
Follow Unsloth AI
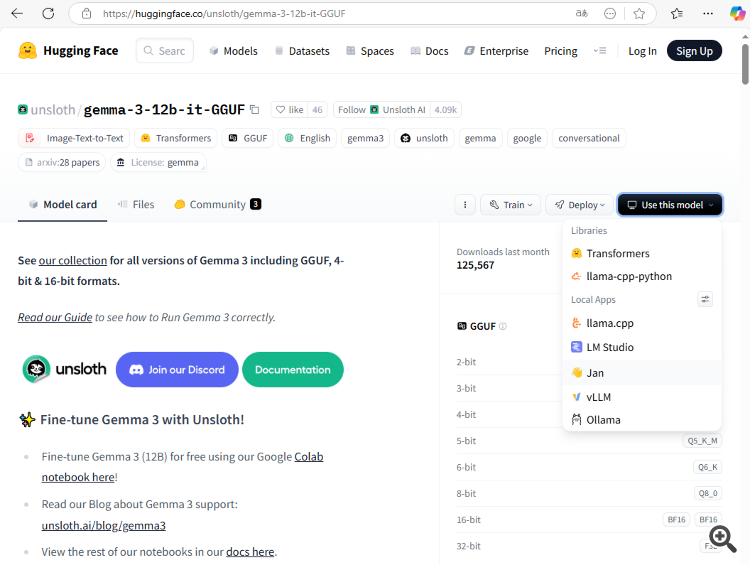click(x=382, y=110)
